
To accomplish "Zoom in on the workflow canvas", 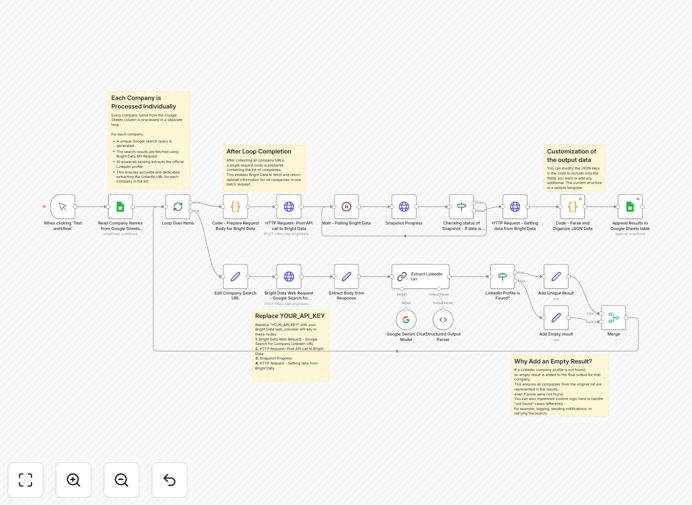I will tap(73, 480).
